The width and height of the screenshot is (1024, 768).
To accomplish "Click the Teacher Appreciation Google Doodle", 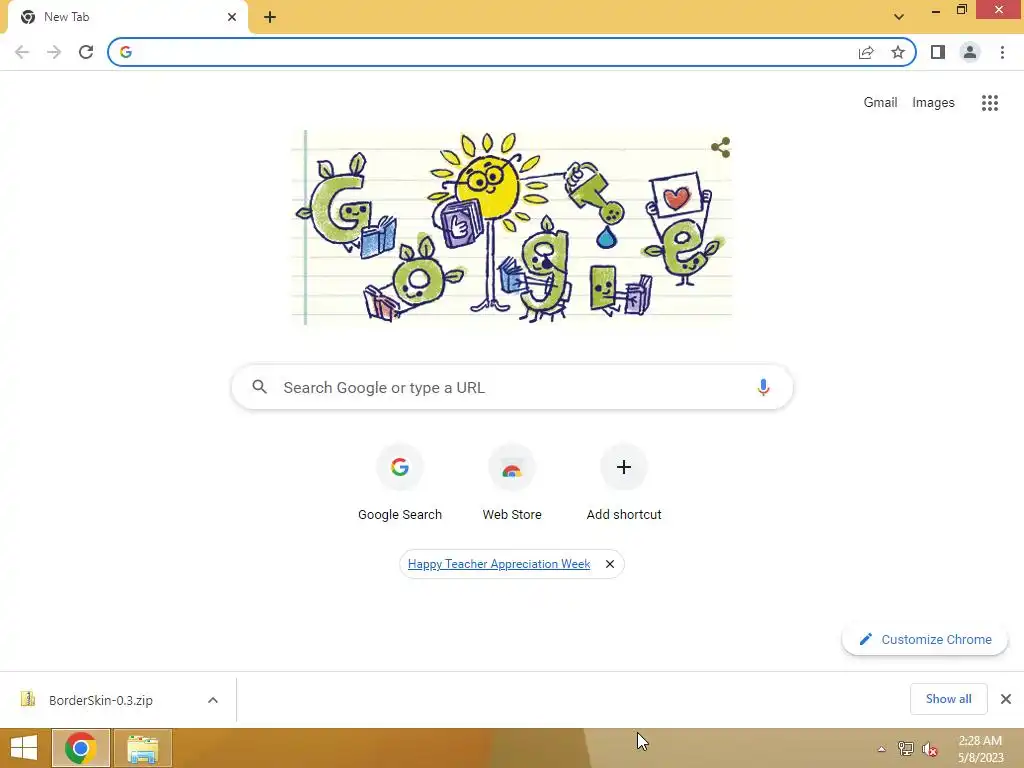I will (511, 227).
